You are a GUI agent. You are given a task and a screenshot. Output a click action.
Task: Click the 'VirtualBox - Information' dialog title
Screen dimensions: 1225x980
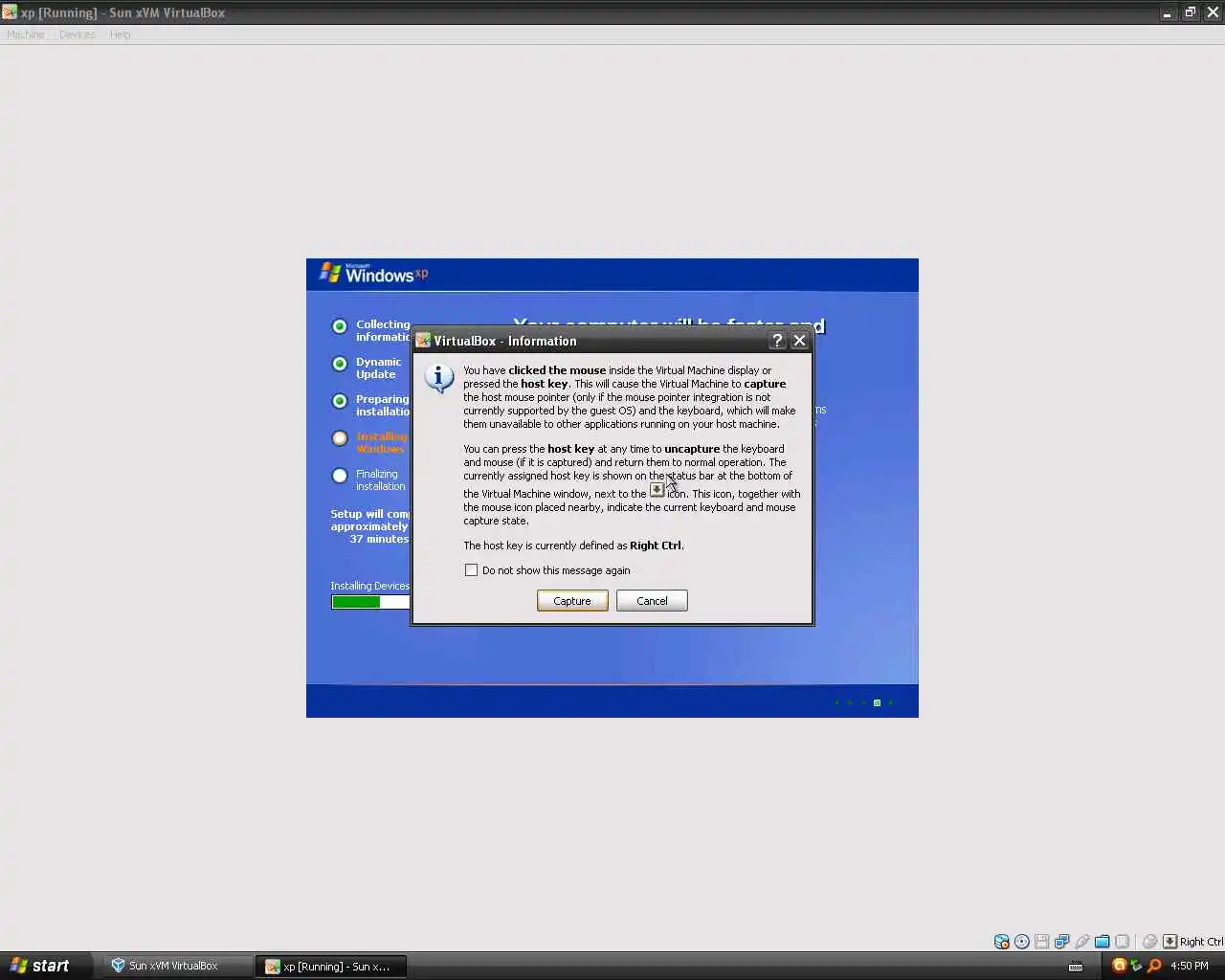click(x=505, y=341)
